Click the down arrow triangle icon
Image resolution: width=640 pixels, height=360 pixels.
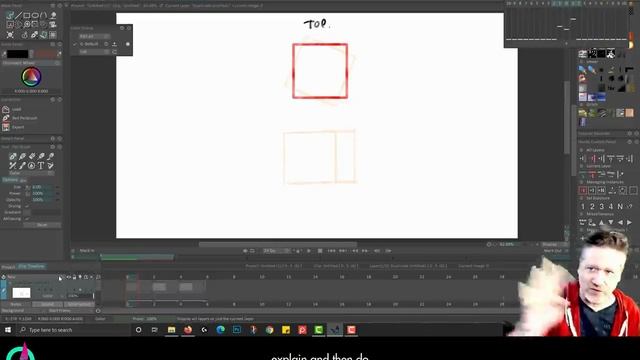(x=611, y=222)
